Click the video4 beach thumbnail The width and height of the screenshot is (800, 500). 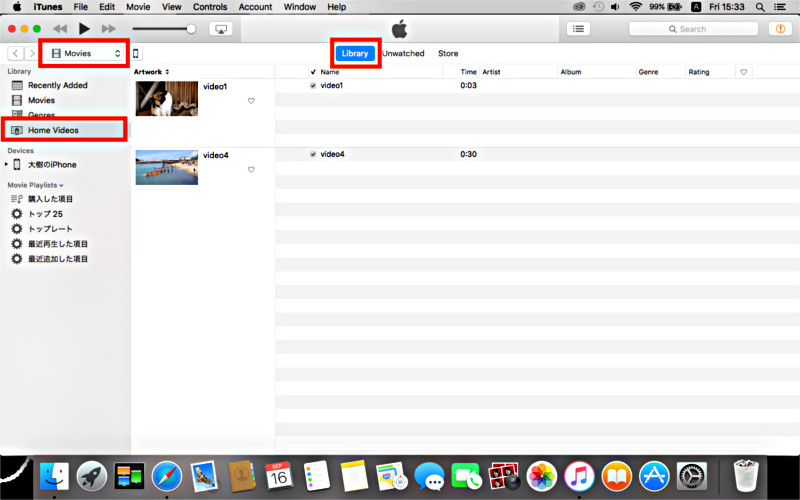coord(166,167)
